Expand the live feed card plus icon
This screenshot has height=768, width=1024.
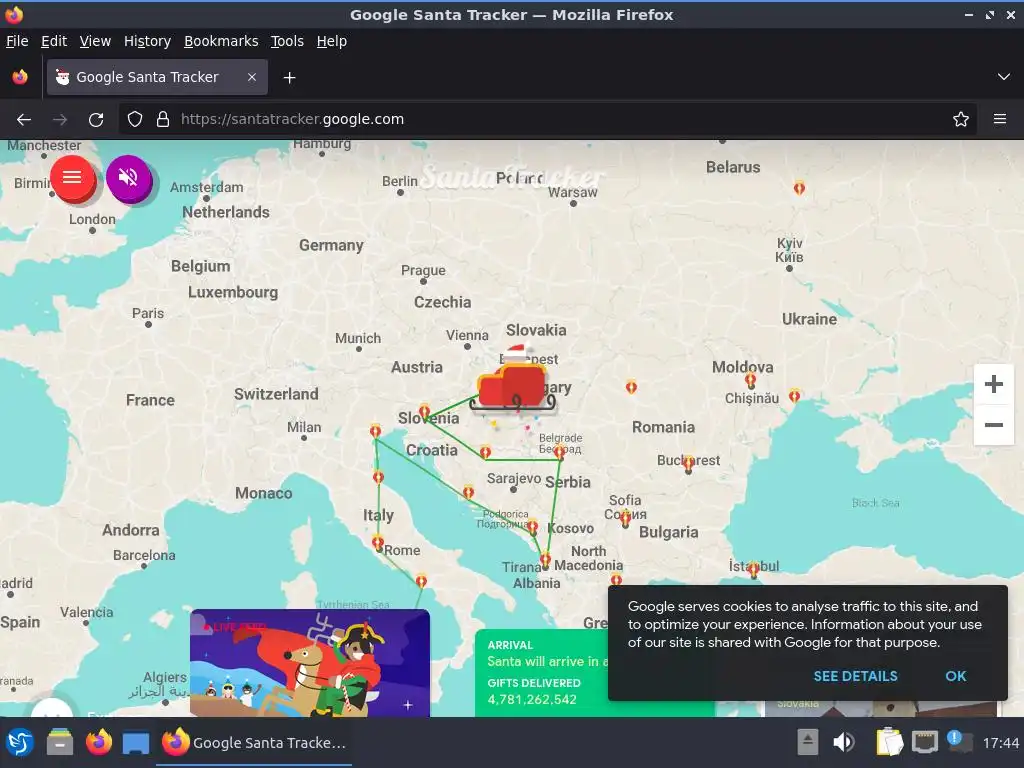408,705
